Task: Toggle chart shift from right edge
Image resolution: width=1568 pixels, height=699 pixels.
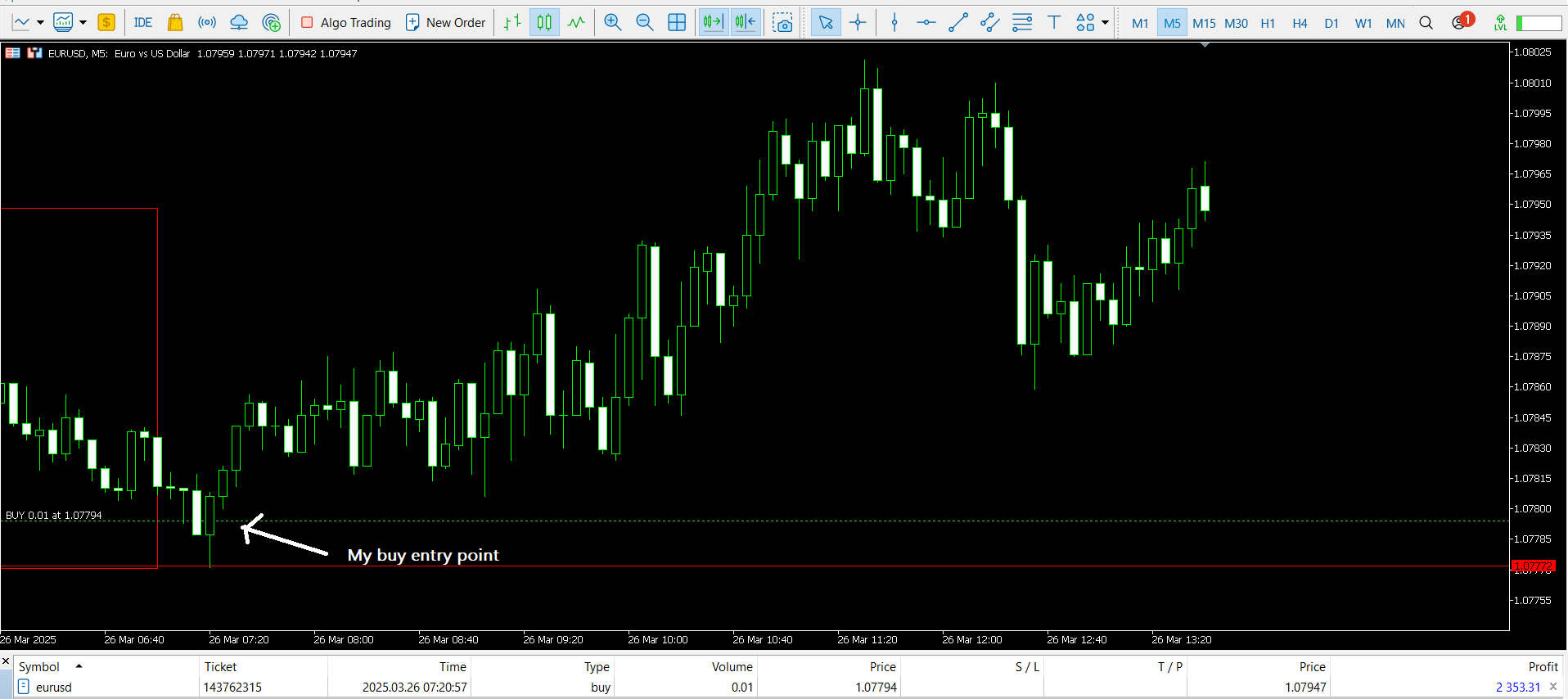Action: [x=746, y=23]
